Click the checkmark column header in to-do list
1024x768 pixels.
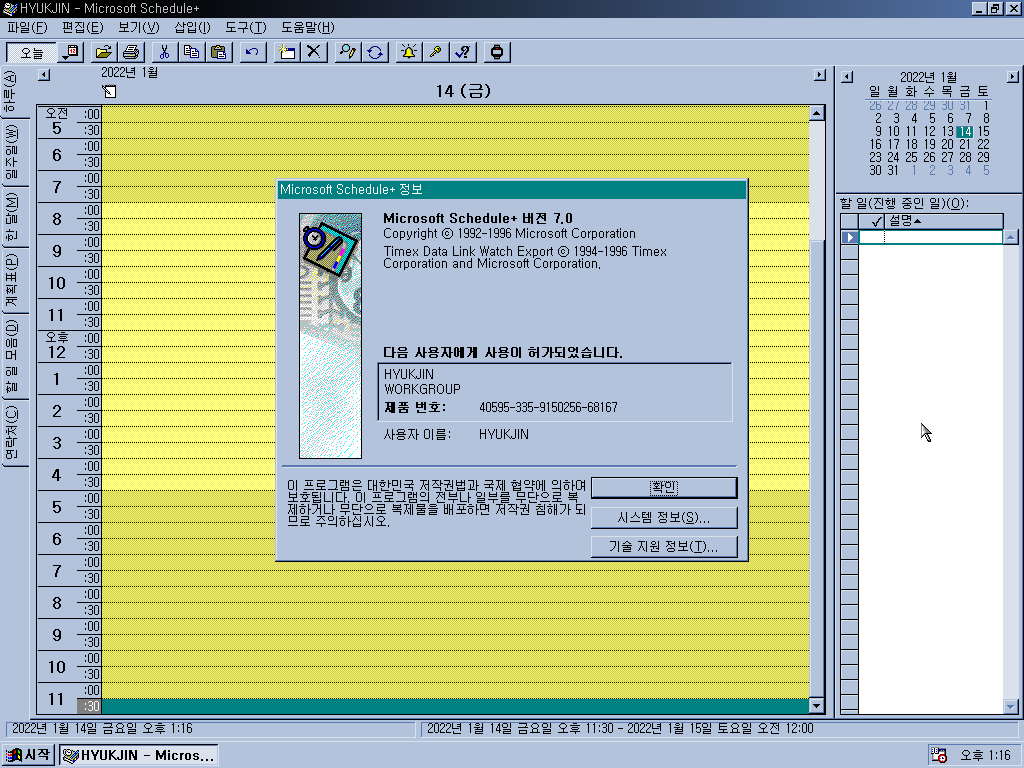[872, 221]
